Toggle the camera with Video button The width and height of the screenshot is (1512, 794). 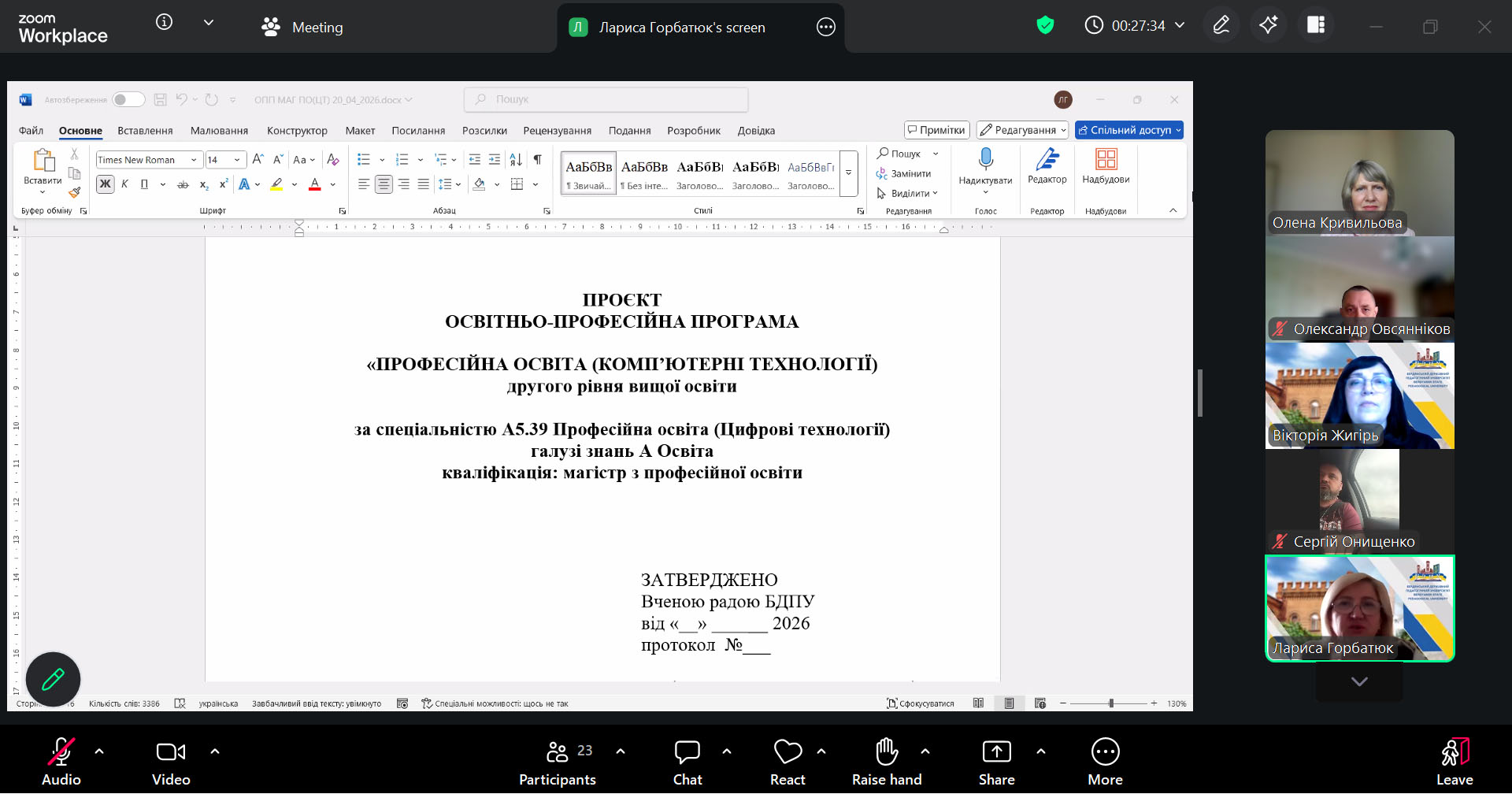point(171,752)
